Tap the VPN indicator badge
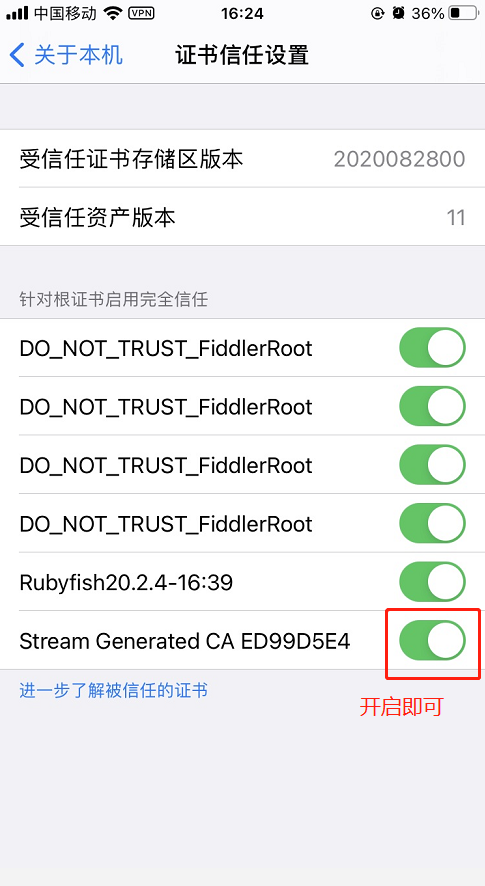 coord(141,14)
